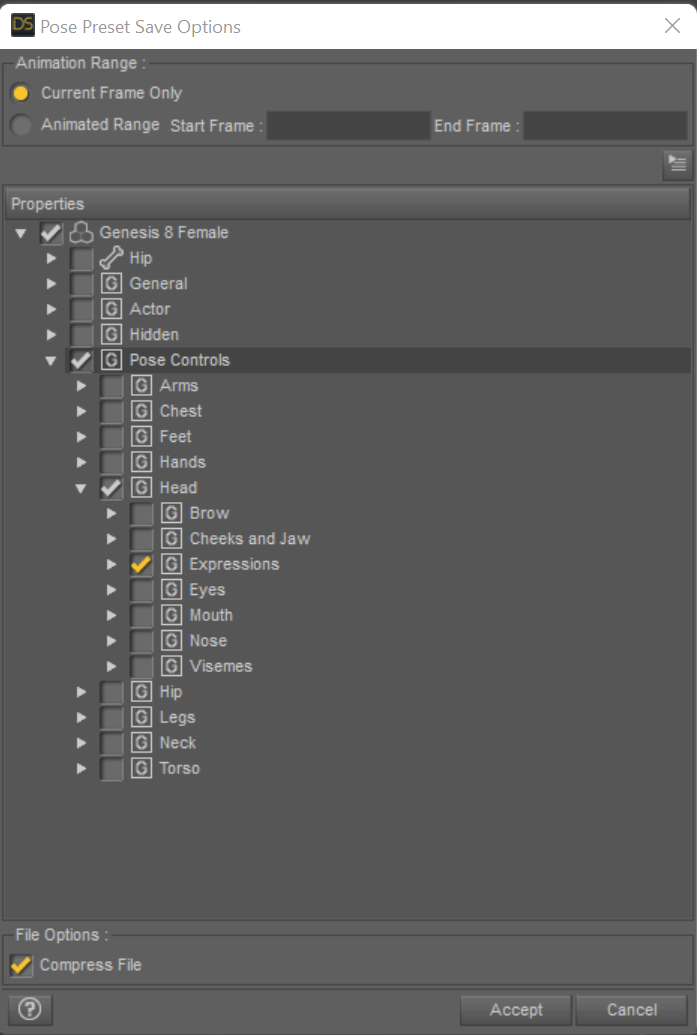Open the options menu icon above Properties
The width and height of the screenshot is (697, 1035).
point(677,164)
